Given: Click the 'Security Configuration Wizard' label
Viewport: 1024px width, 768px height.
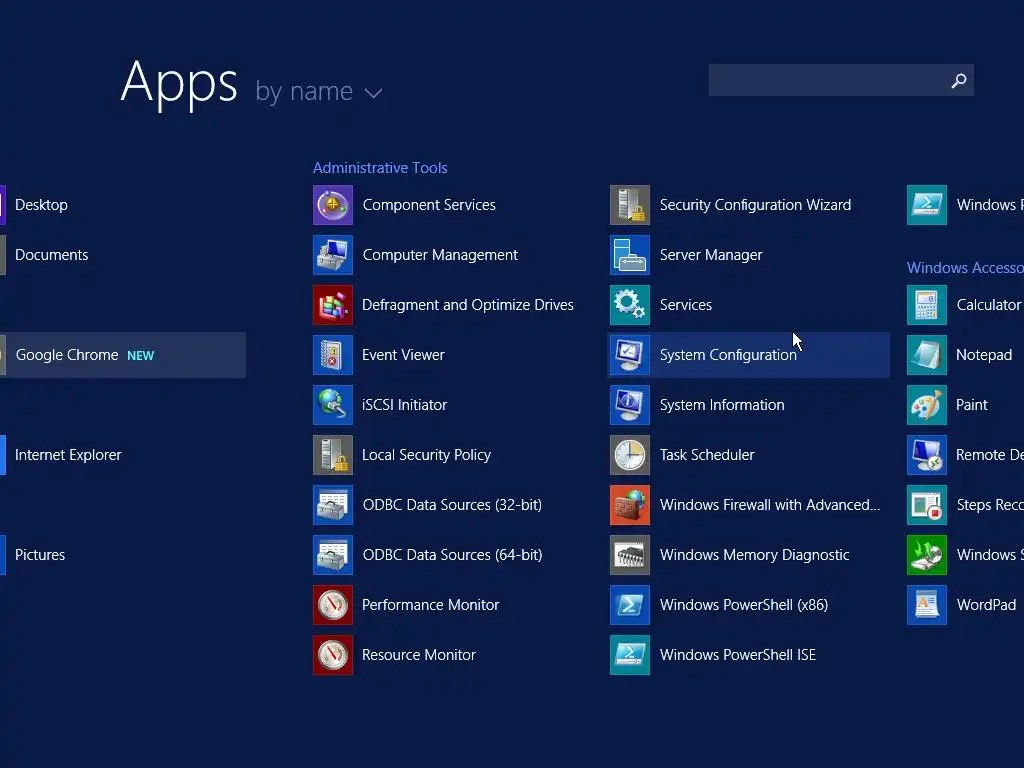Looking at the screenshot, I should pos(756,205).
